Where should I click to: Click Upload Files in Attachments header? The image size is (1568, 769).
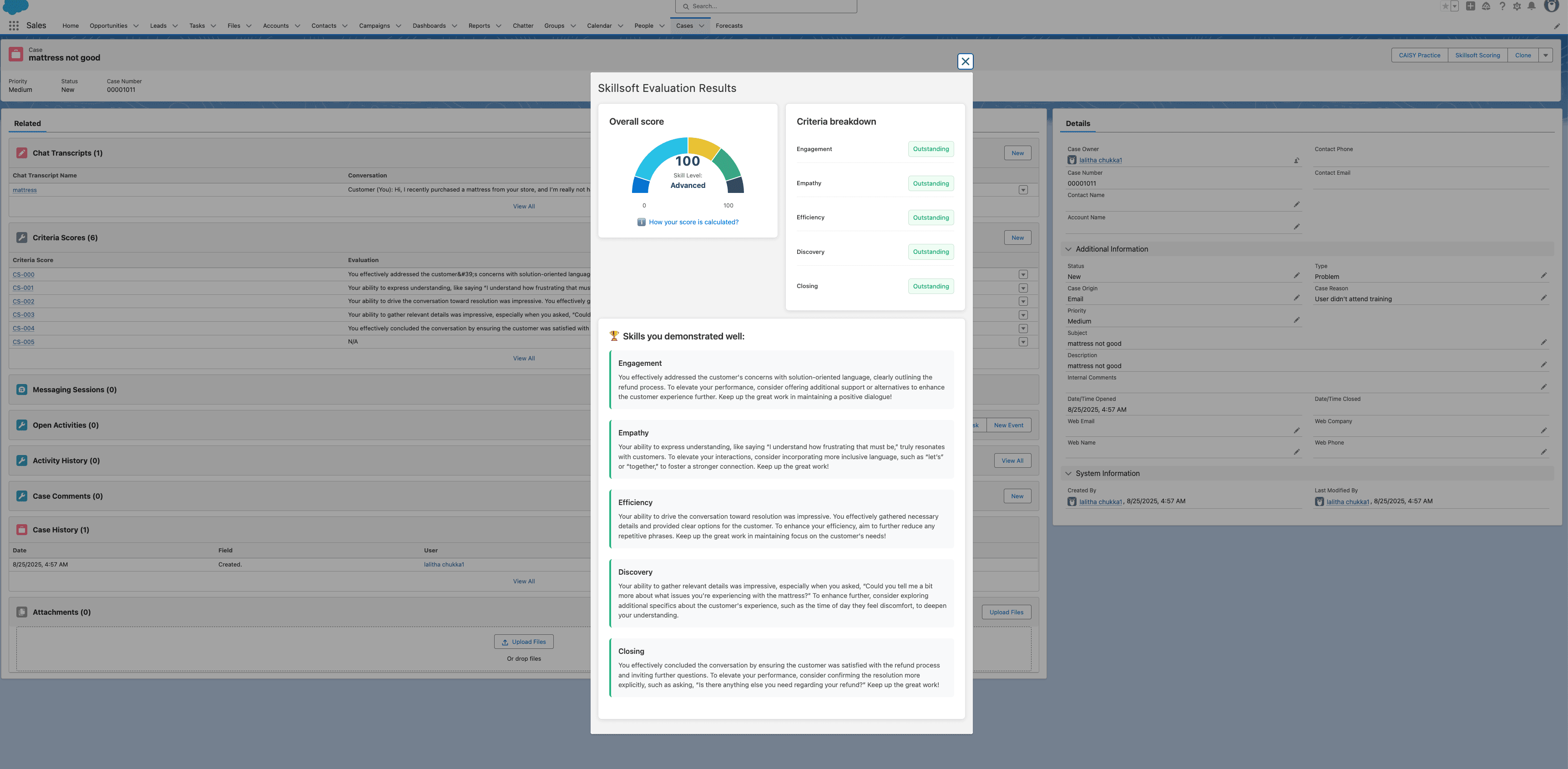click(1006, 612)
